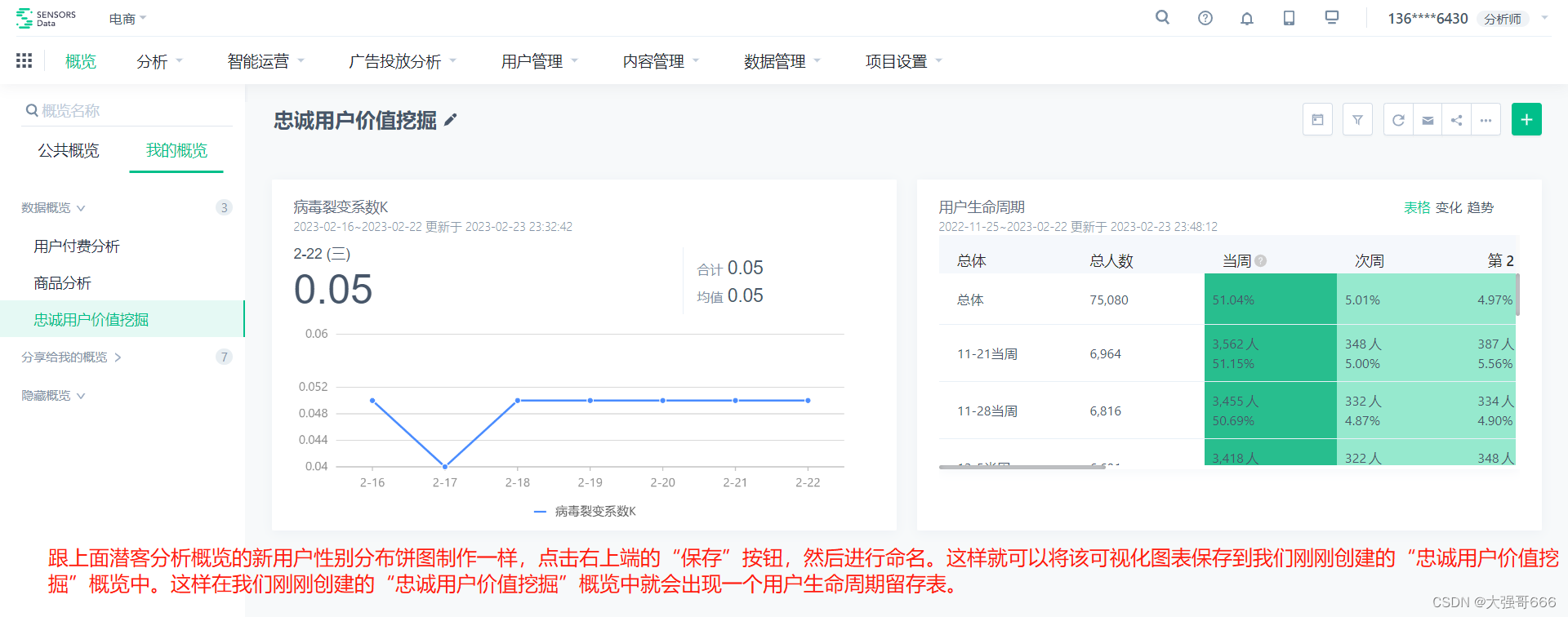Click the 2-17 data point on chart

pyautogui.click(x=445, y=466)
